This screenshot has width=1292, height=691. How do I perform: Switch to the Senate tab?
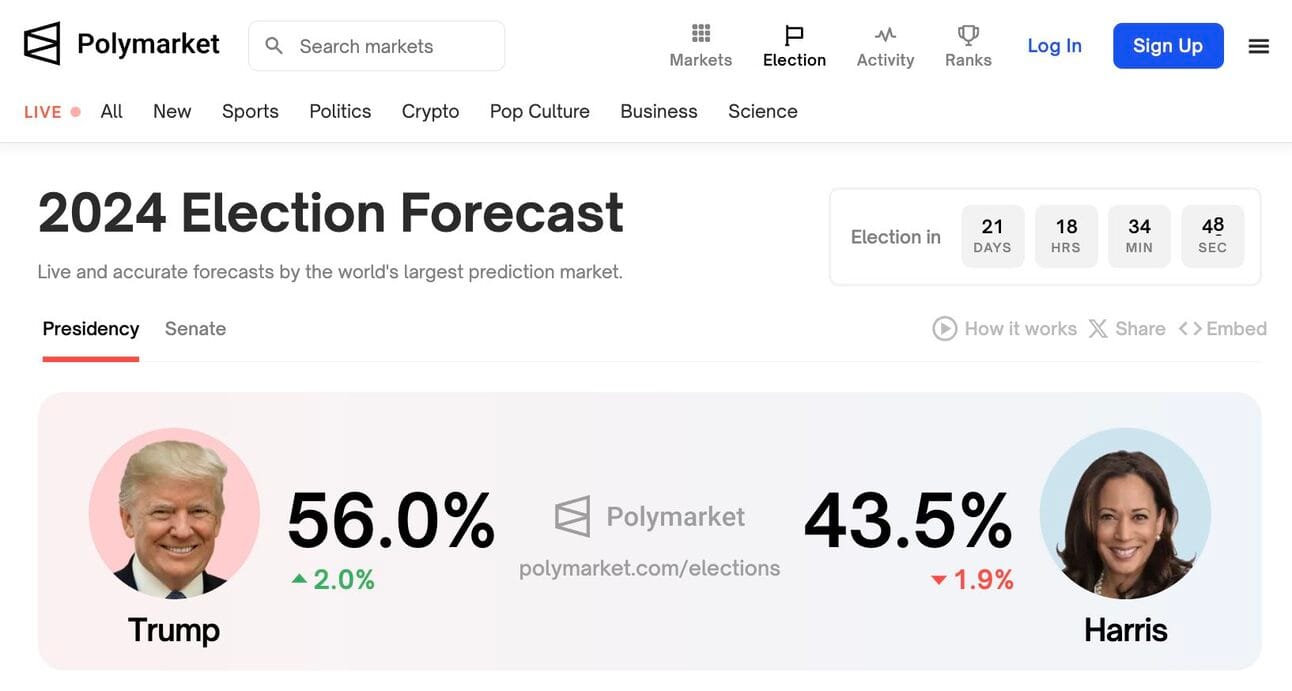pos(195,329)
